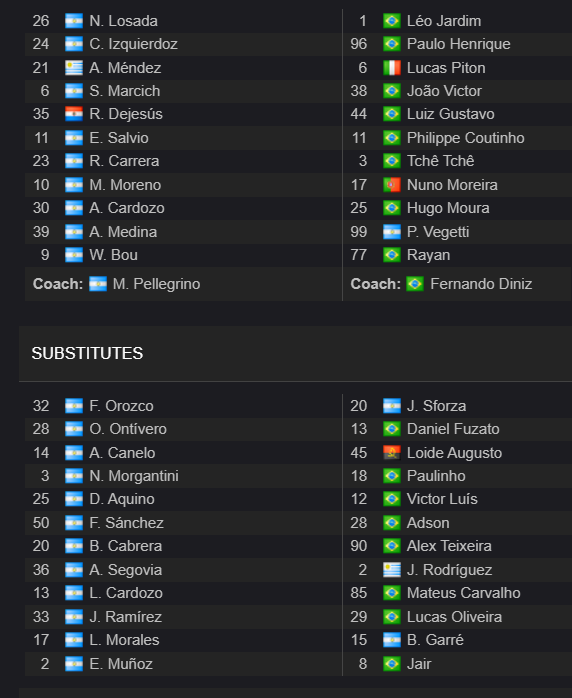Select coach Fernando Diniz's name
The width and height of the screenshot is (572, 698).
tap(481, 284)
